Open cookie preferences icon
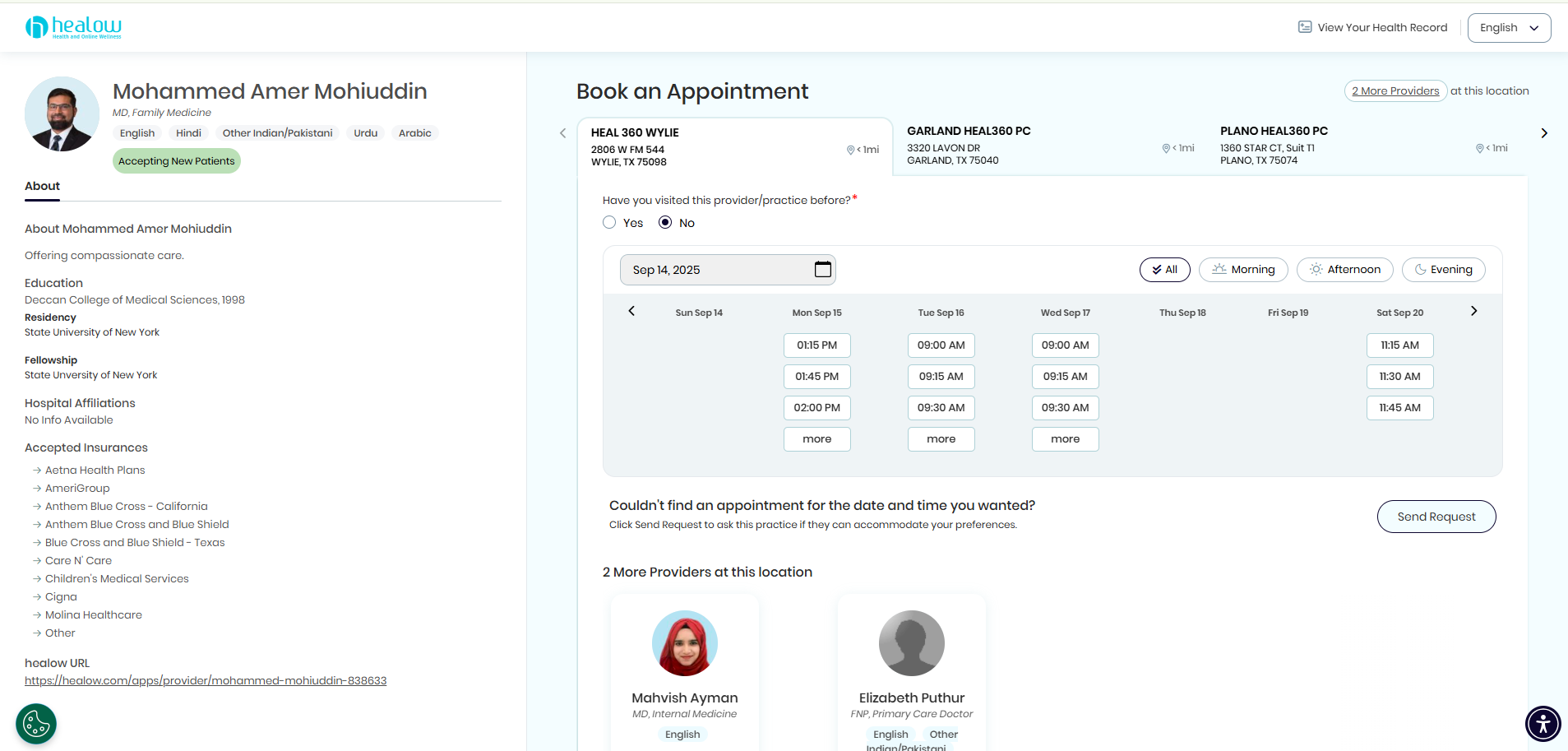Viewport: 1568px width, 751px height. click(36, 724)
